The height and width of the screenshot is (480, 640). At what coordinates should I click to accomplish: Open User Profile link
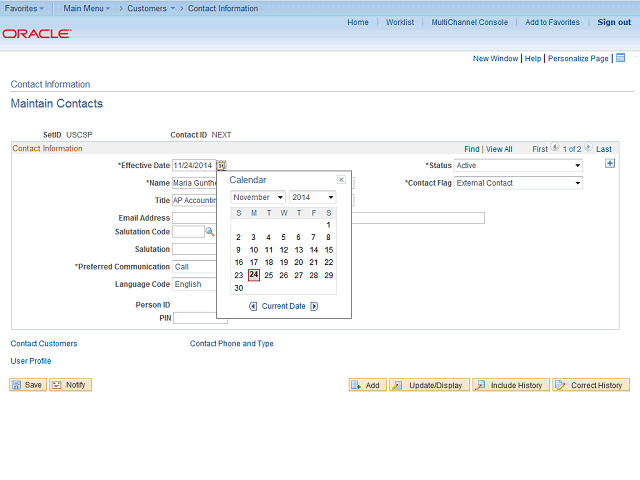[31, 361]
